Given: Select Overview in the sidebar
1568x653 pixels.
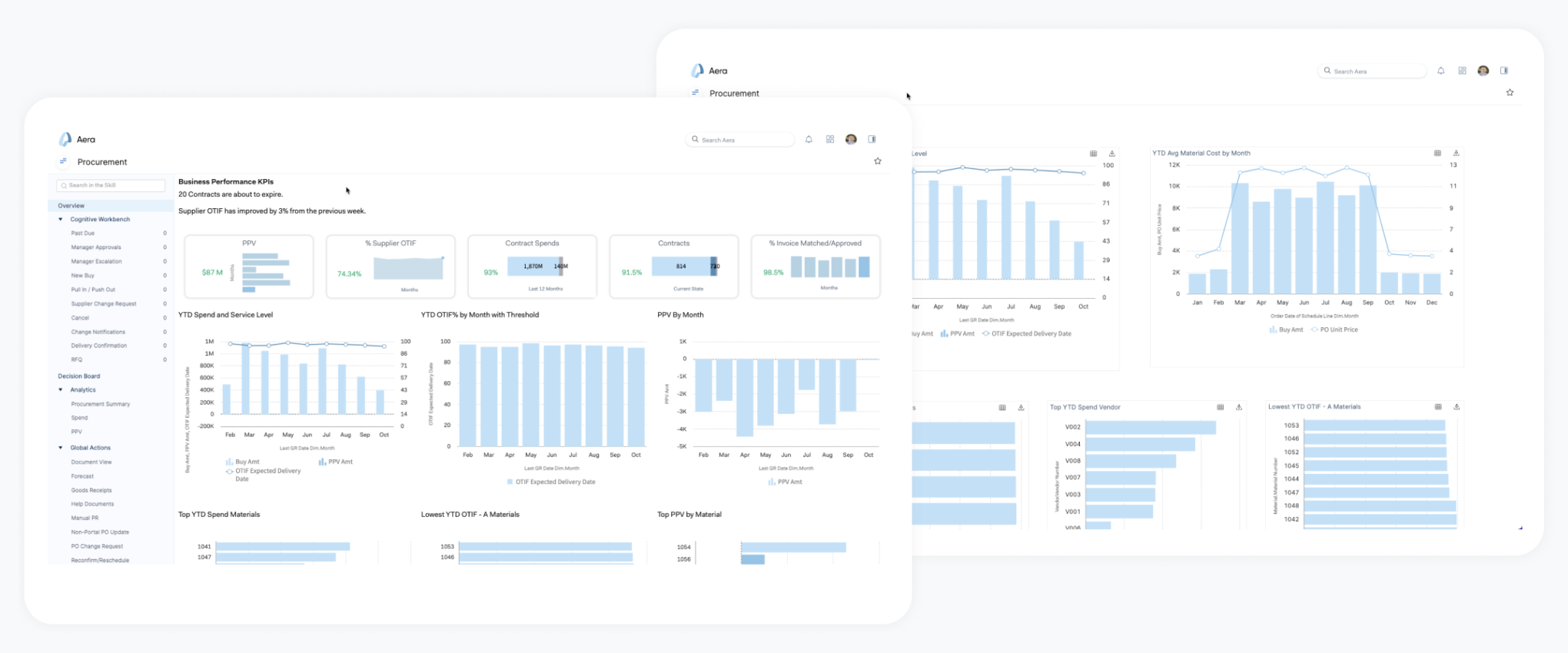Looking at the screenshot, I should coord(71,206).
